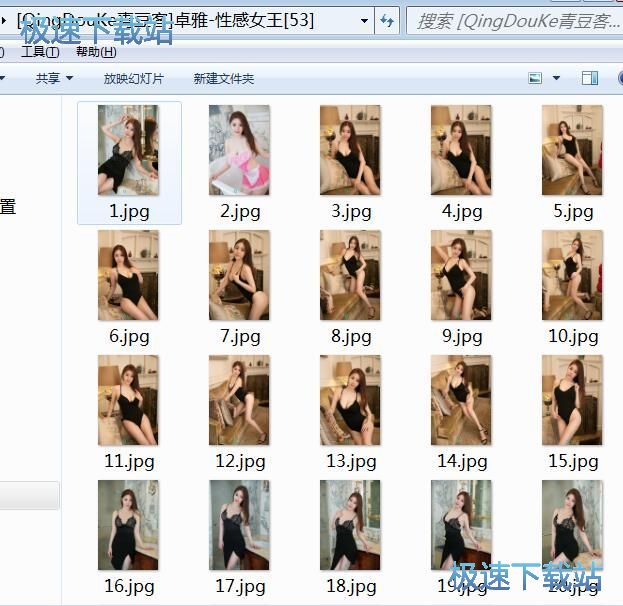The height and width of the screenshot is (606, 623).
Task: Click the file name 7.jpg
Action: (x=240, y=337)
